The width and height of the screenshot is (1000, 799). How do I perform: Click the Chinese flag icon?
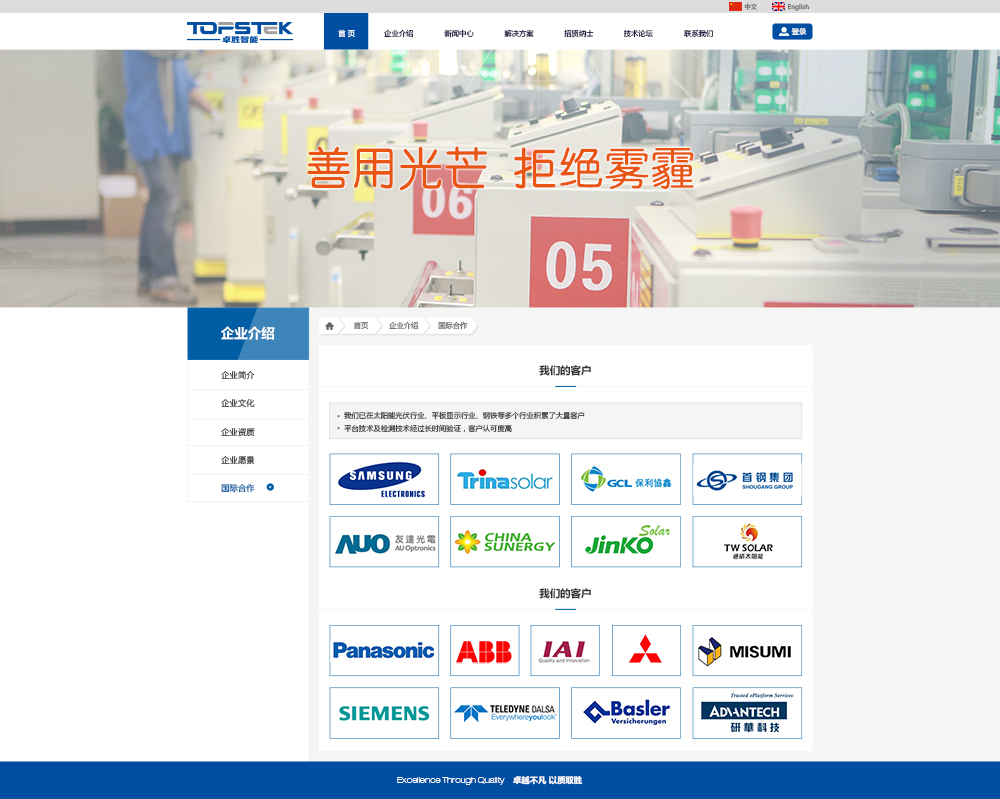click(x=735, y=6)
